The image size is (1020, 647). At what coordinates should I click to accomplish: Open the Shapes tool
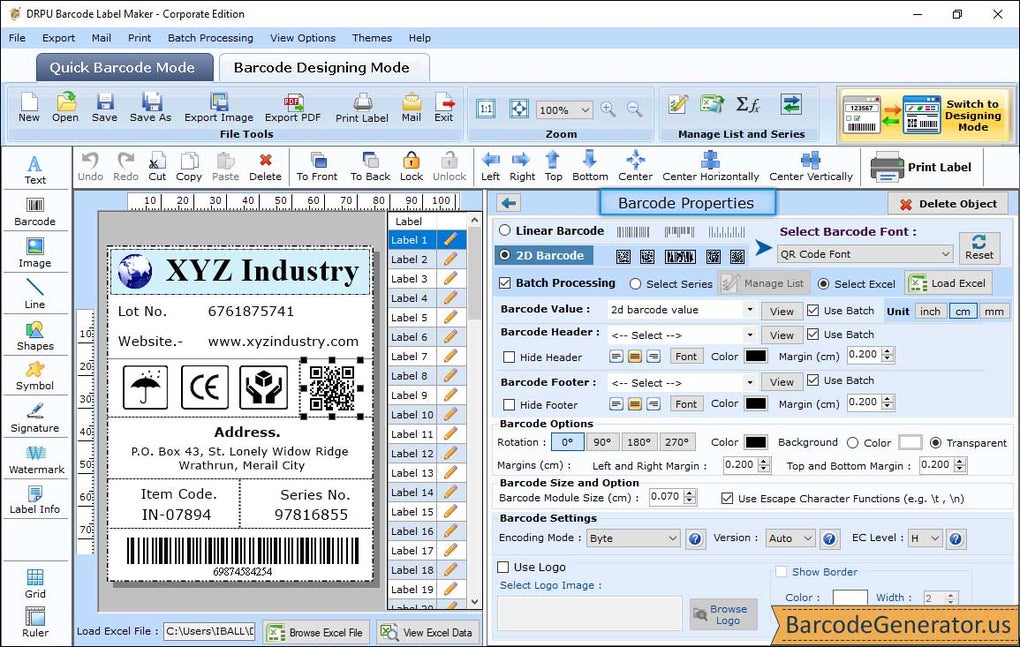[x=36, y=334]
